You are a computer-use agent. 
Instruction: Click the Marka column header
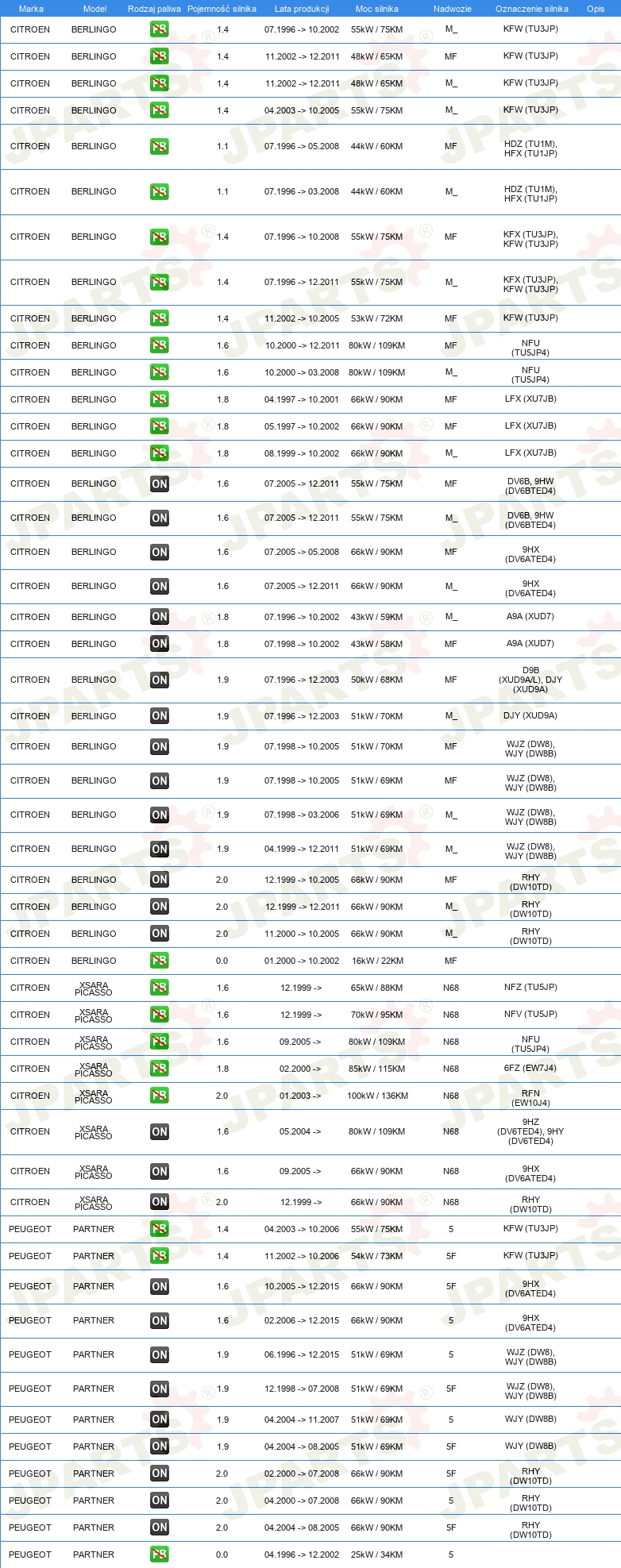[x=31, y=9]
